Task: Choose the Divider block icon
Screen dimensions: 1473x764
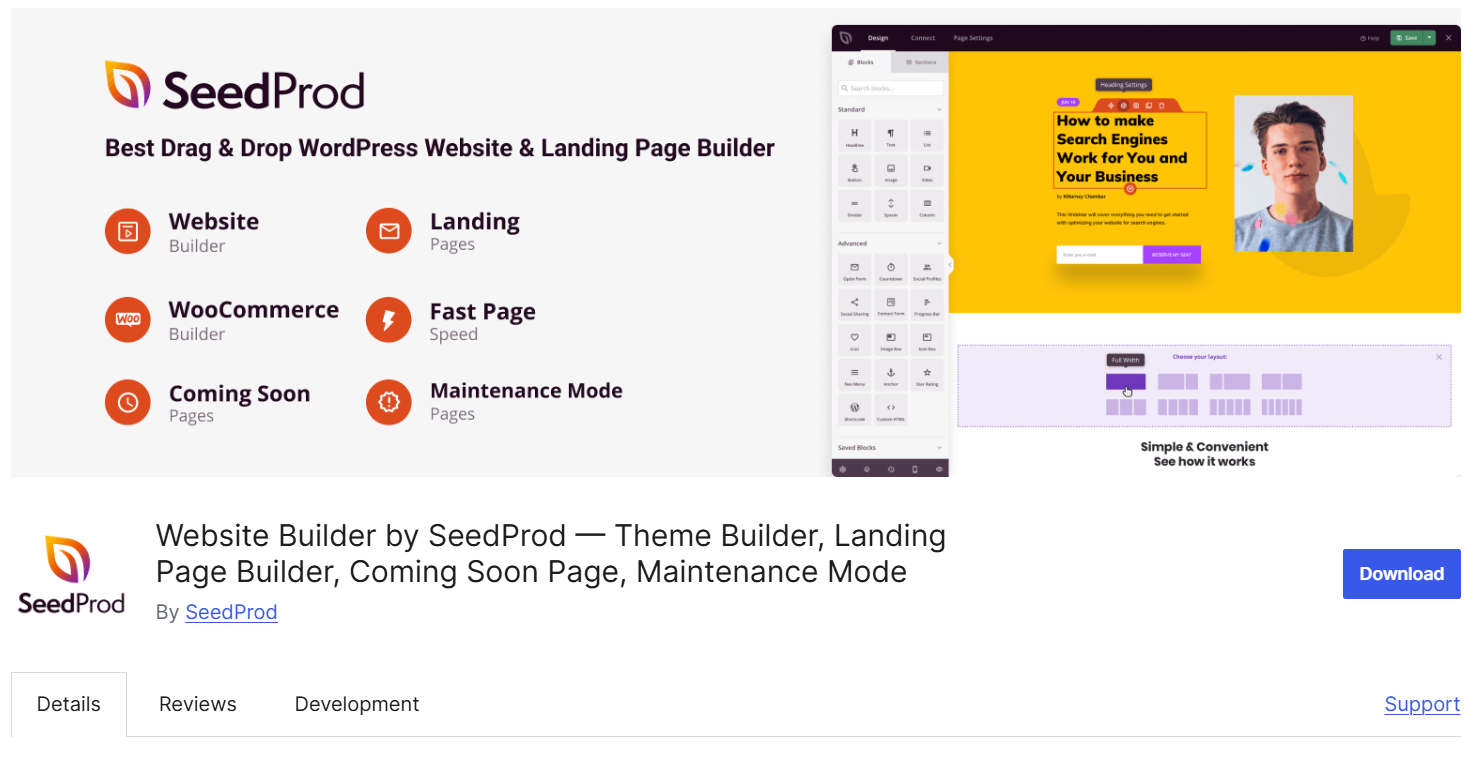Action: point(855,205)
